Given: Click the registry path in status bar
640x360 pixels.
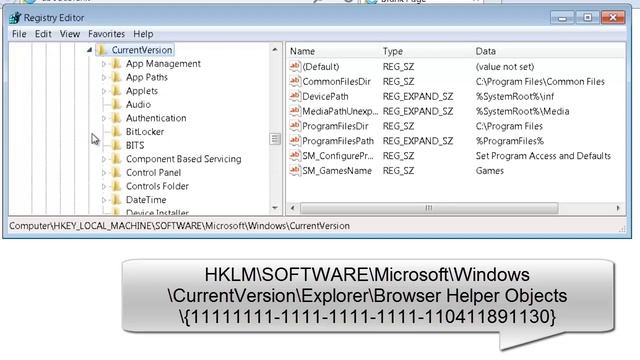Looking at the screenshot, I should (x=180, y=226).
